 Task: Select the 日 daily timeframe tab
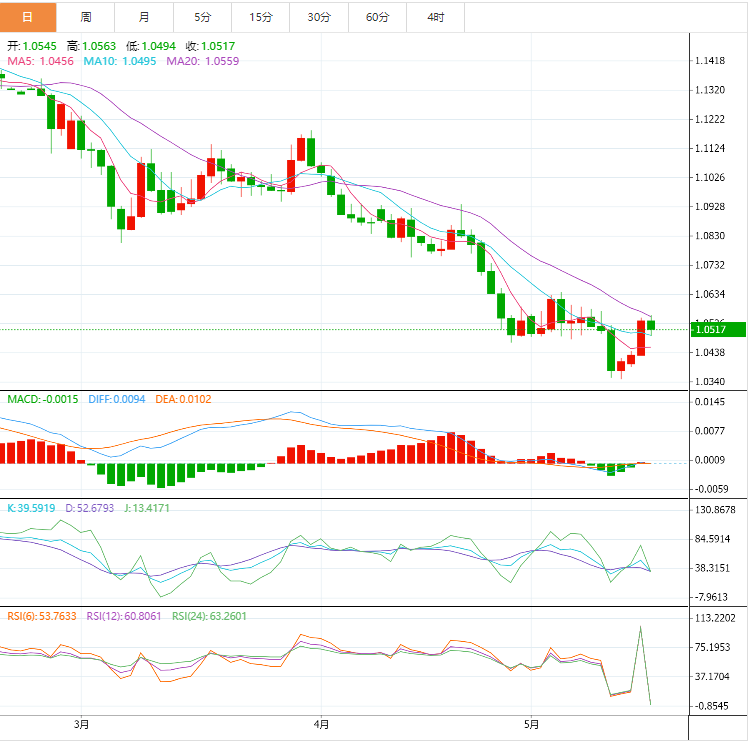[28, 17]
